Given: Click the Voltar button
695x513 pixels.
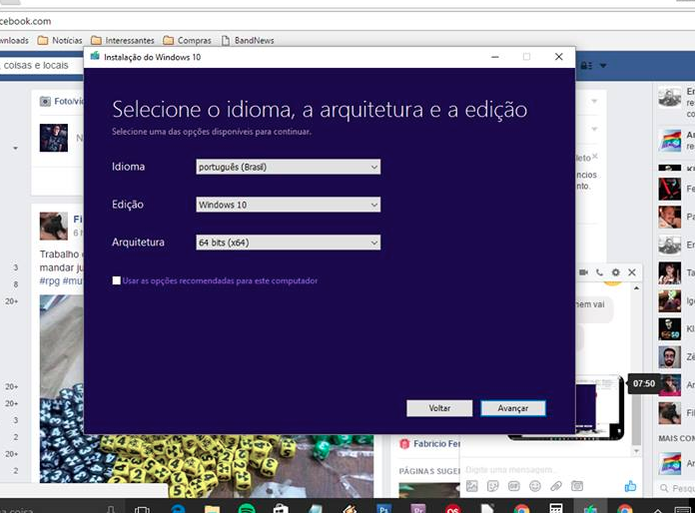Looking at the screenshot, I should 439,408.
